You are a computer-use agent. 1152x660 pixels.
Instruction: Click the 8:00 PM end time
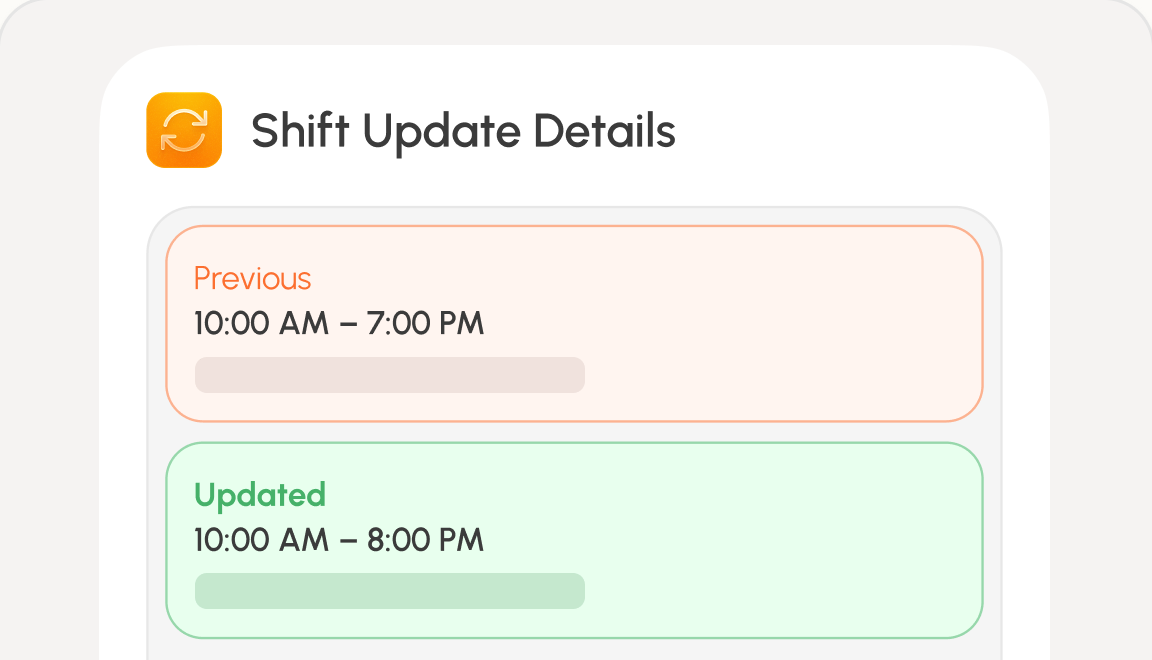coord(425,540)
